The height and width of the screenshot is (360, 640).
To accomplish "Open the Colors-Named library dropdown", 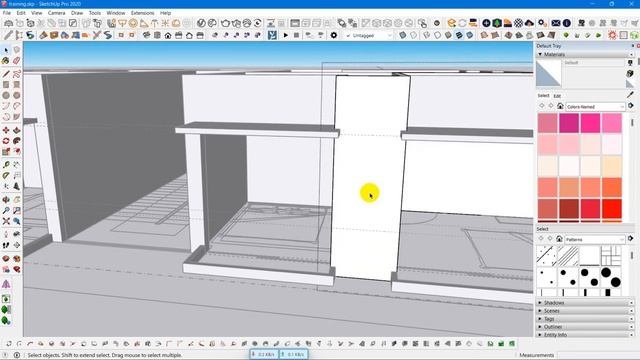I will 596,107.
